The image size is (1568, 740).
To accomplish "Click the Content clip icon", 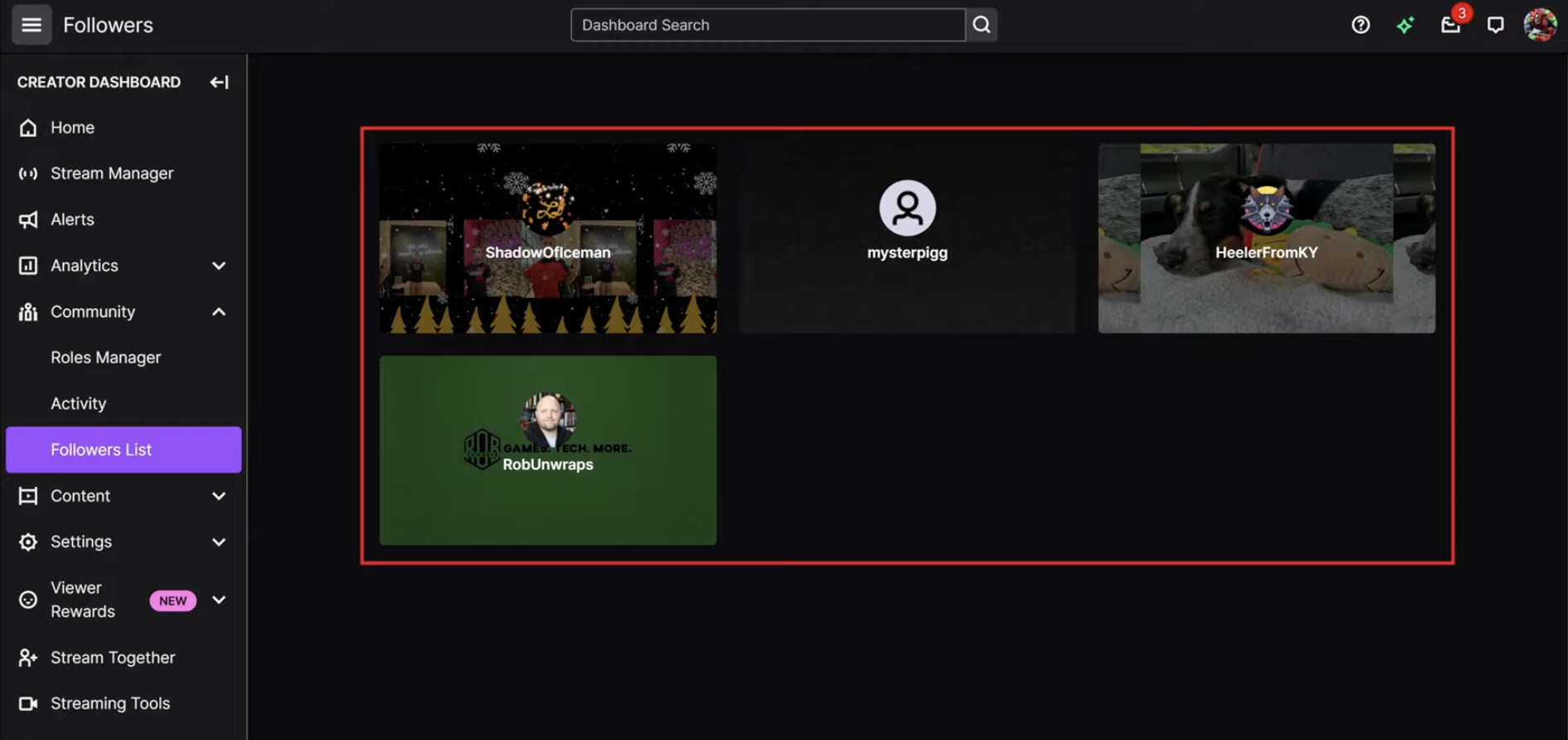I will point(28,496).
